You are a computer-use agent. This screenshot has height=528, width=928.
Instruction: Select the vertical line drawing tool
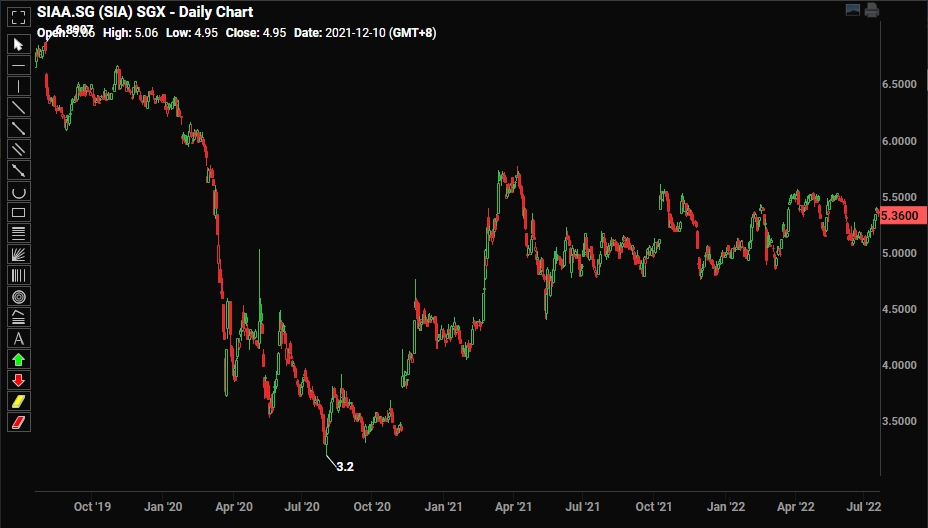point(18,86)
